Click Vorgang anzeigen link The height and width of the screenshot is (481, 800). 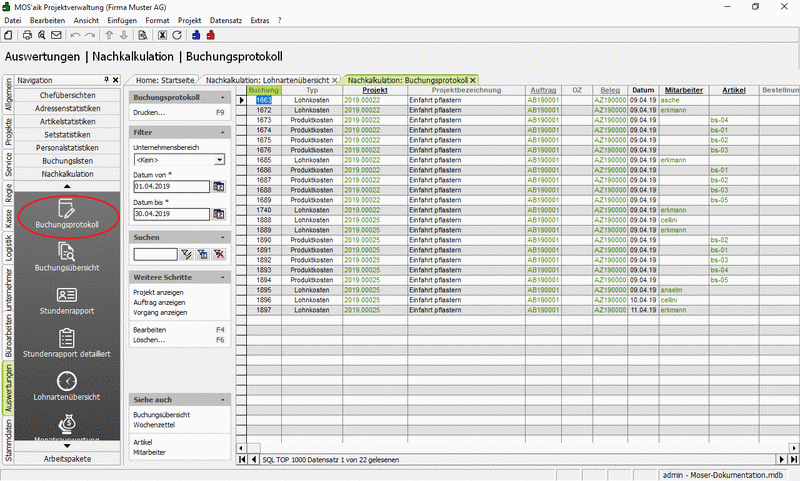[x=160, y=313]
